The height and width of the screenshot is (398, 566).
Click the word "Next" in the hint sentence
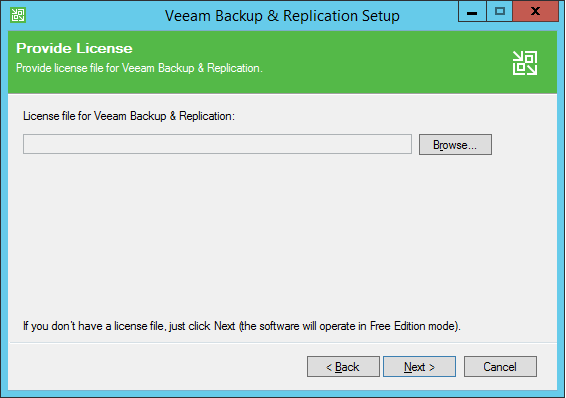coord(225,326)
